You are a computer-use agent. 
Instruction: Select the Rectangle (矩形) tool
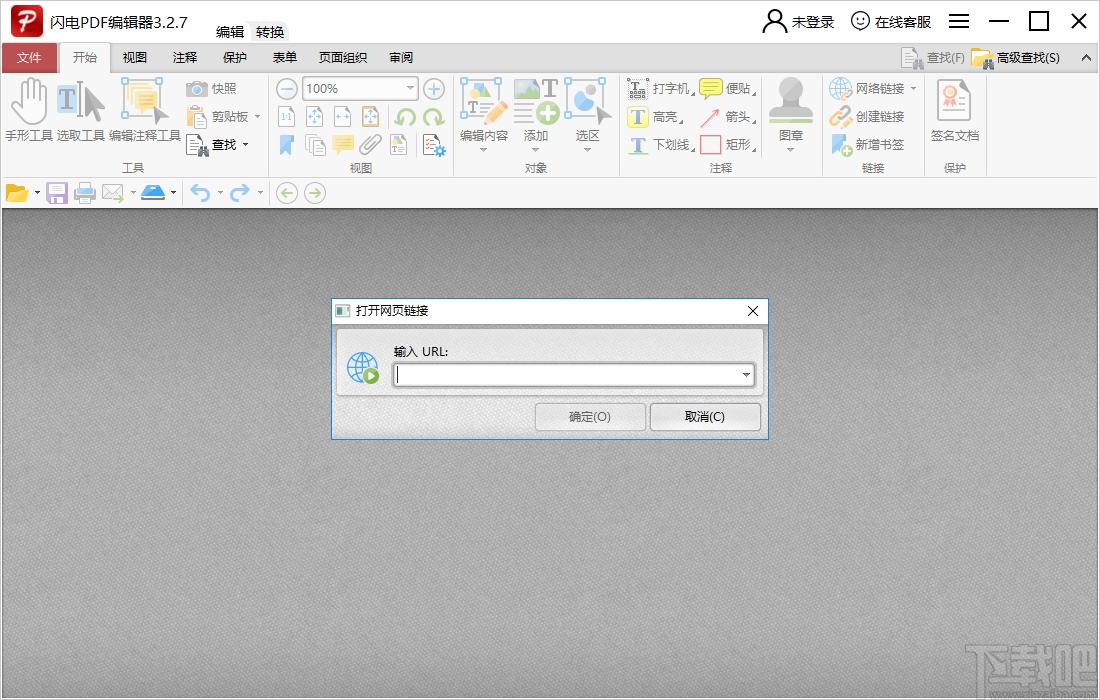click(x=727, y=144)
